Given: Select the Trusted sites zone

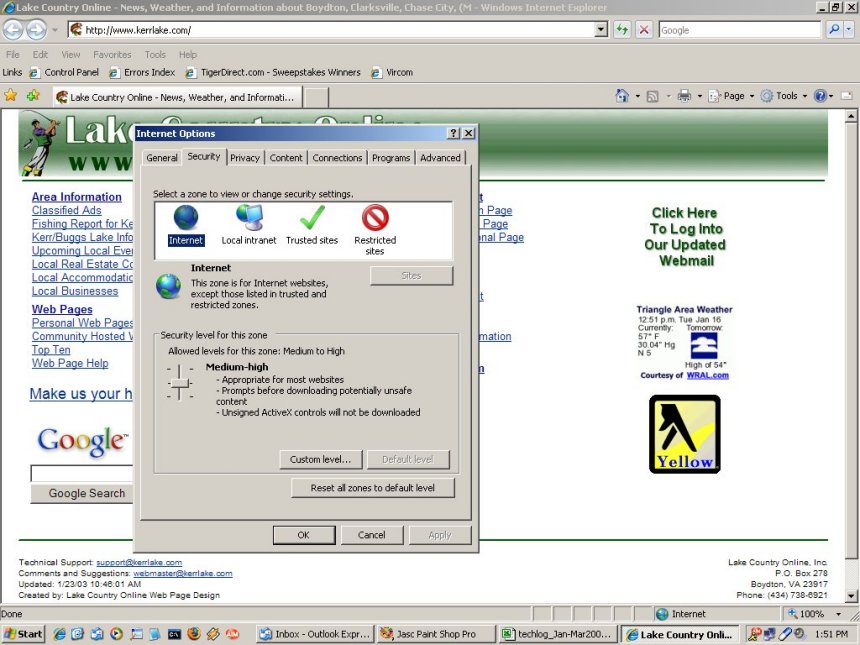Looking at the screenshot, I should point(312,225).
